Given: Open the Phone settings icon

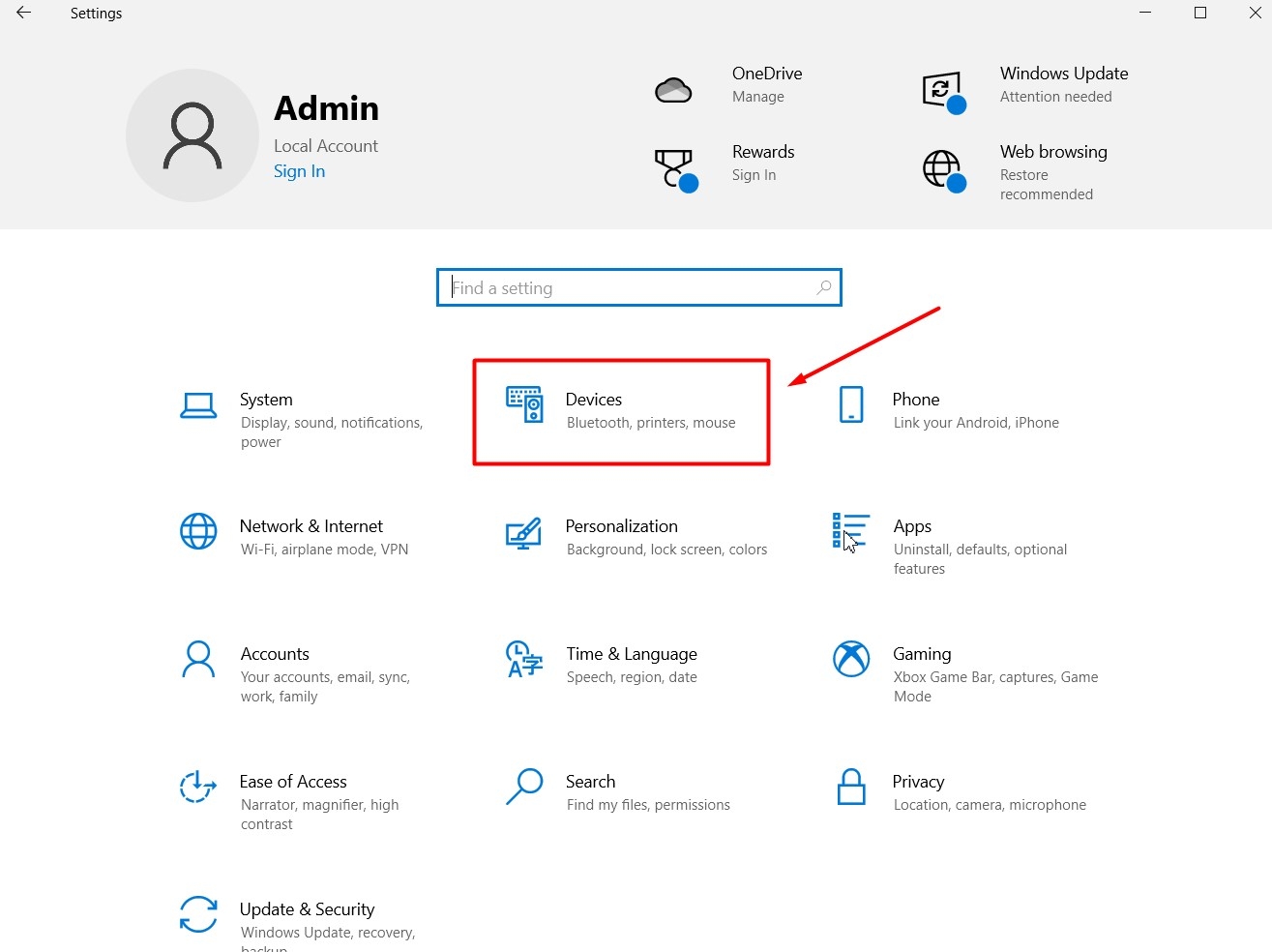Looking at the screenshot, I should [x=851, y=404].
